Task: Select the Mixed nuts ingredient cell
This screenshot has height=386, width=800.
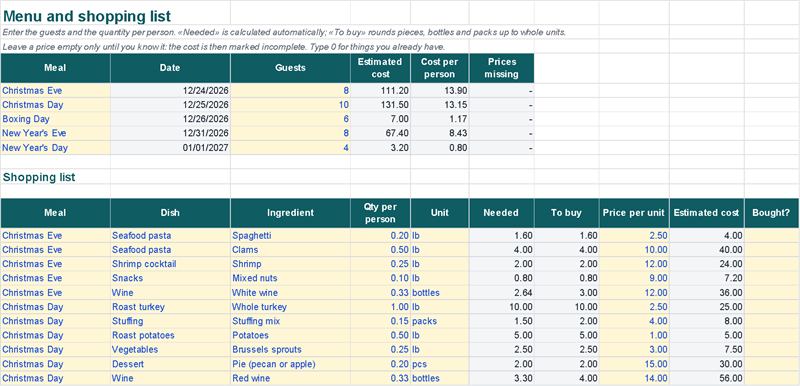Action: click(x=290, y=278)
